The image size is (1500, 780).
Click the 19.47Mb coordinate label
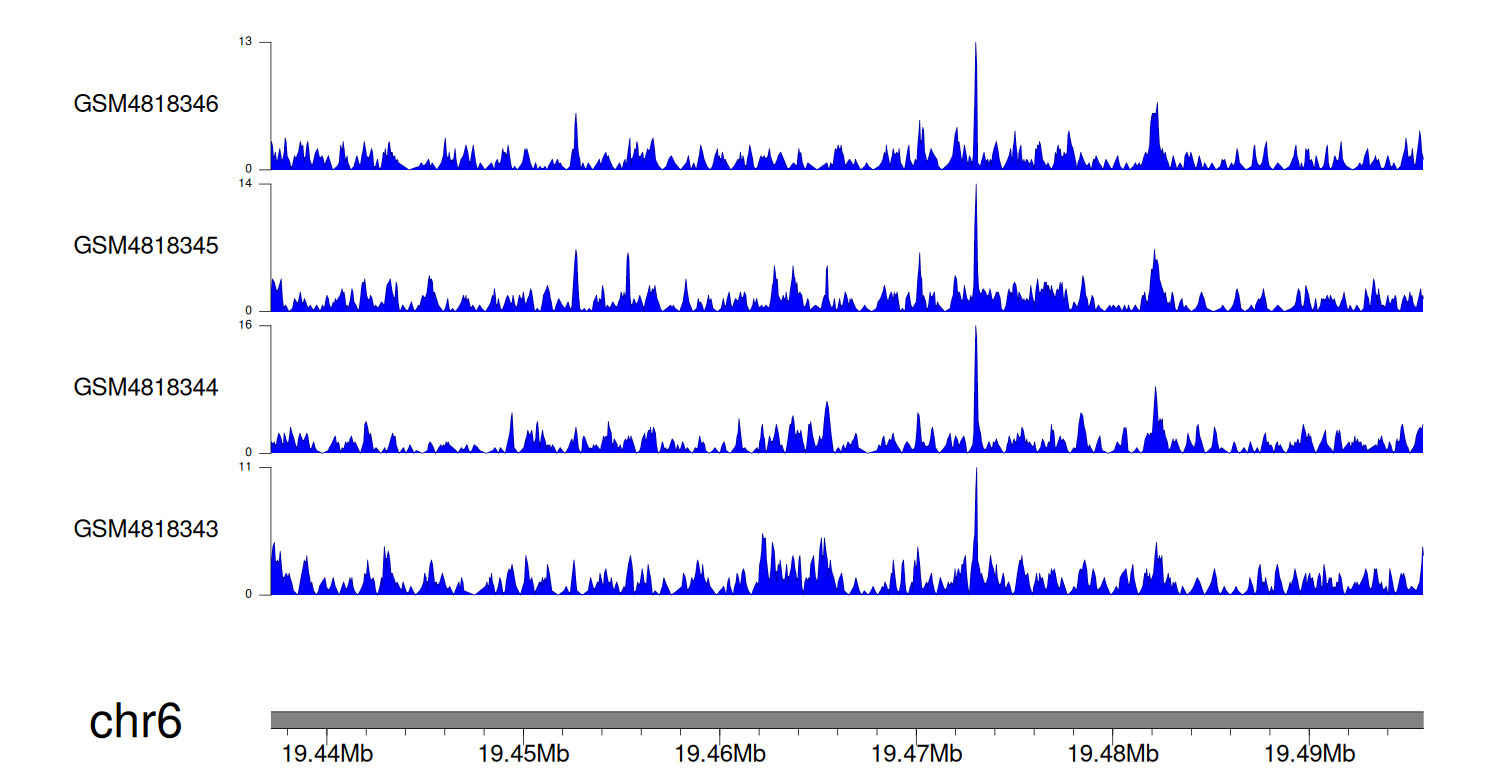pos(917,753)
